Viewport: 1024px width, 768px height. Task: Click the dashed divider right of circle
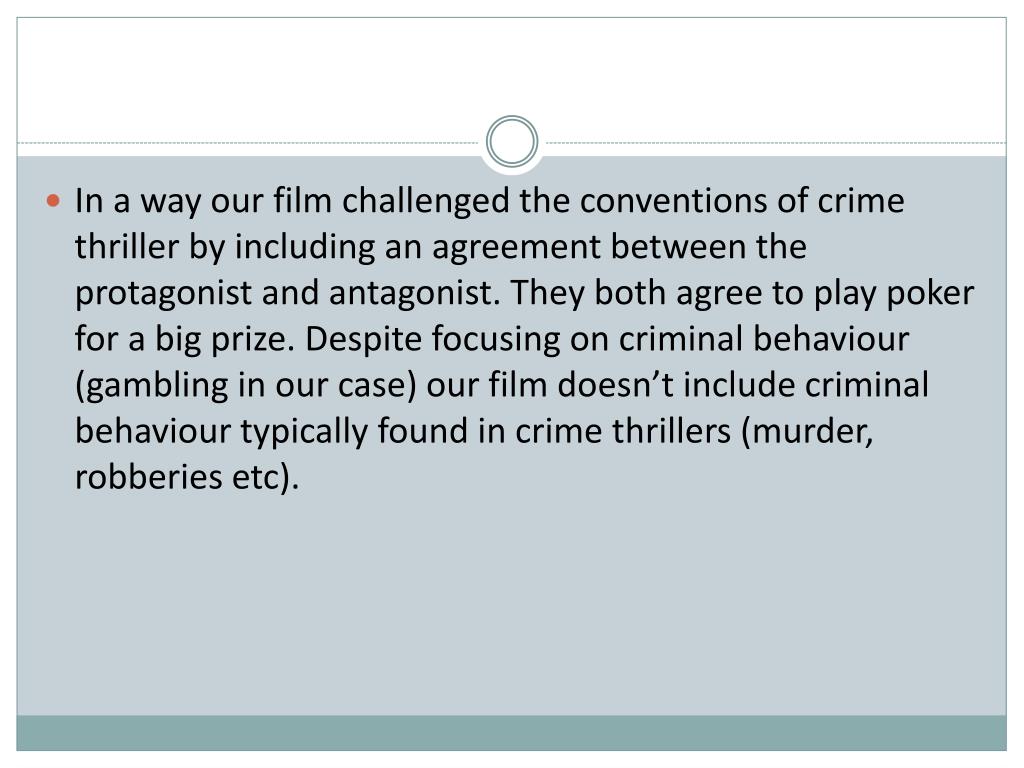pos(776,142)
